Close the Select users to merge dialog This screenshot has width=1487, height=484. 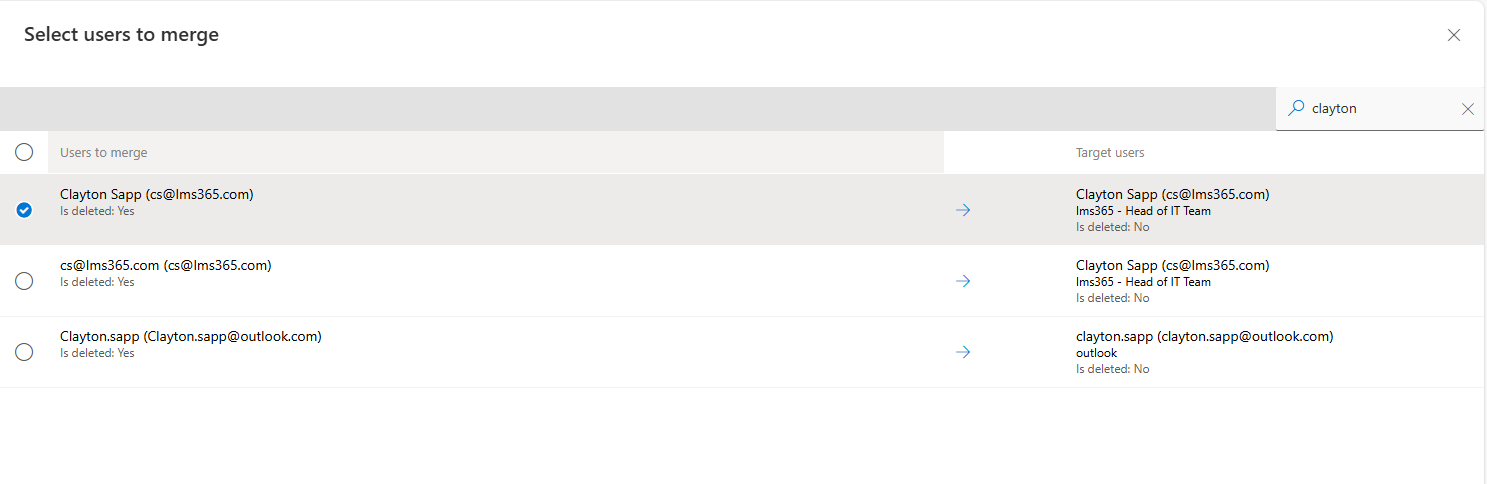coord(1454,35)
